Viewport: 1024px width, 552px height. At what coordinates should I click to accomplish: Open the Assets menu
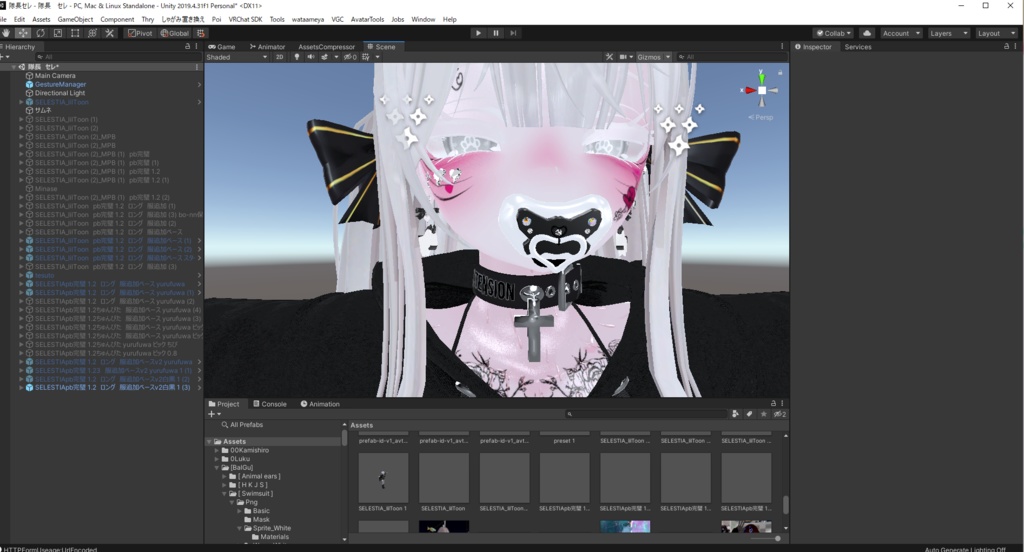(x=41, y=19)
